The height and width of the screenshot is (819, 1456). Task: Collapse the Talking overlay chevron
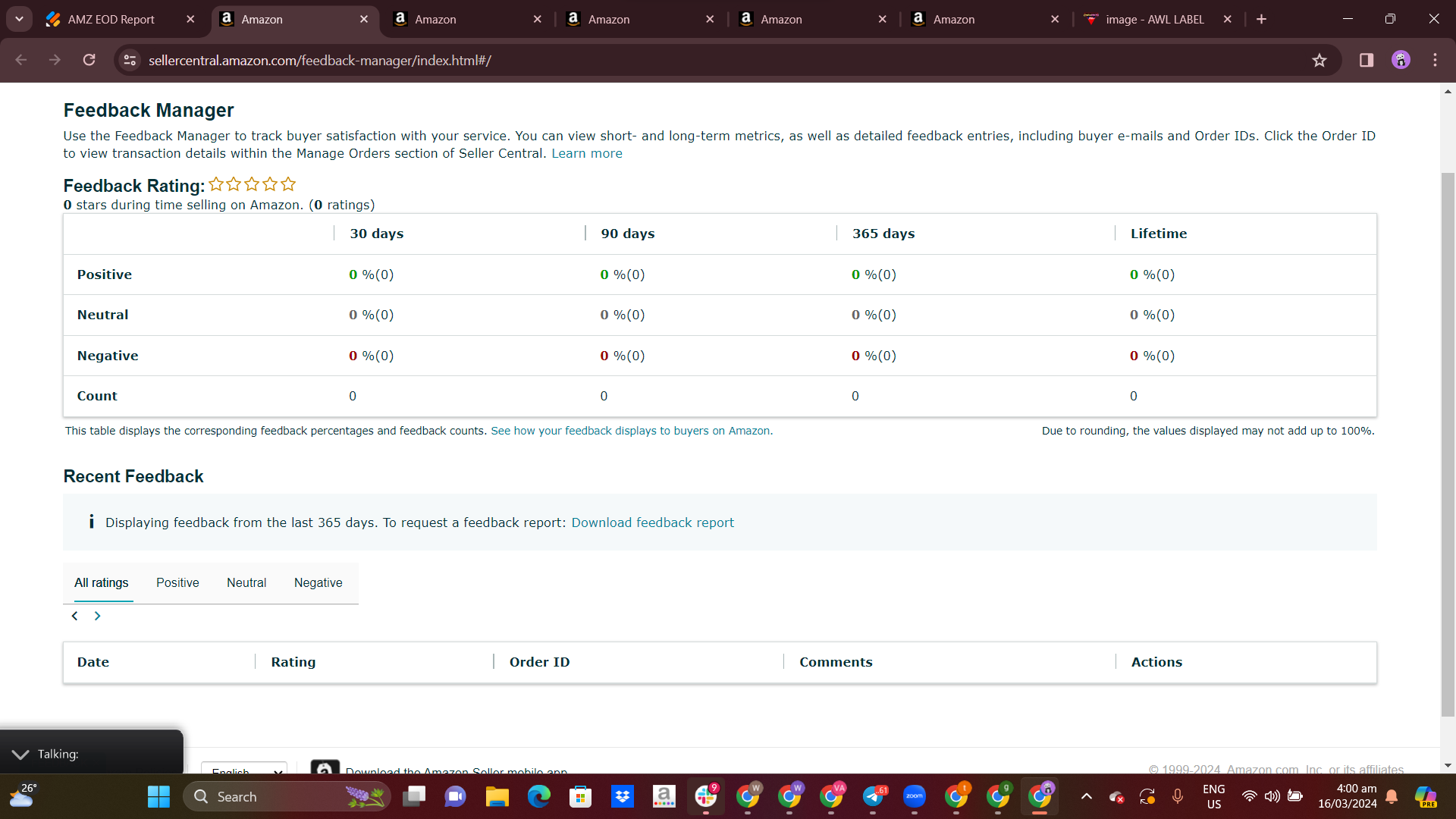20,754
